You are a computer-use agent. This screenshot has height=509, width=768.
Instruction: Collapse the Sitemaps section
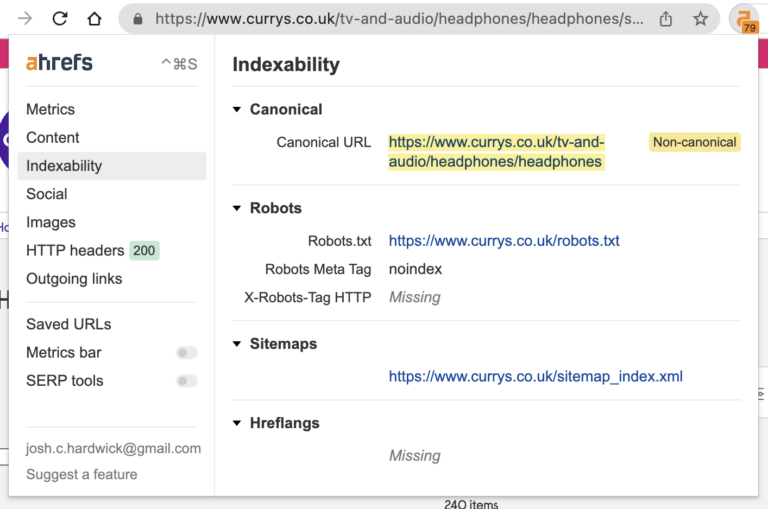coord(237,344)
